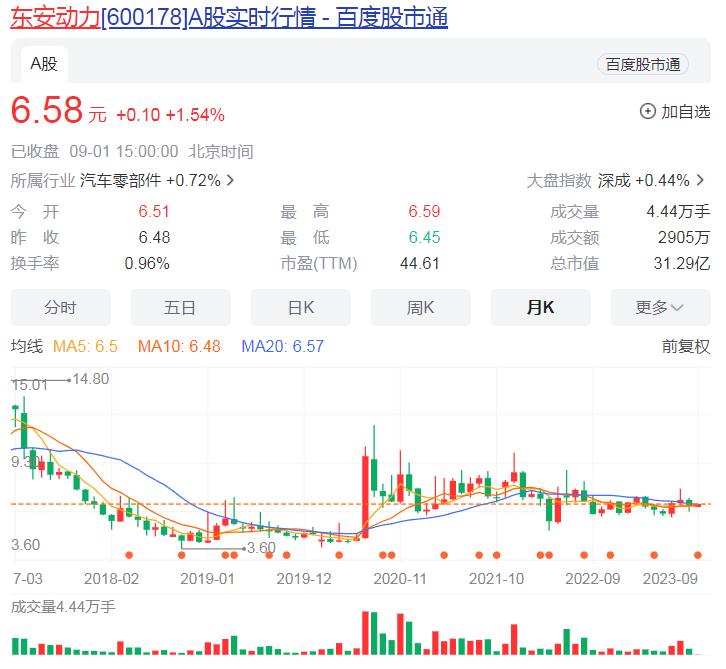Click the 2019-01 date axis label

(207, 579)
